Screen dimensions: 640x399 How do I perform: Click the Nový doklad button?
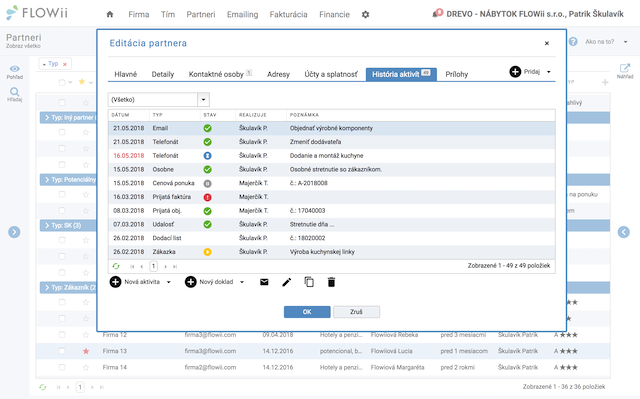tap(209, 282)
